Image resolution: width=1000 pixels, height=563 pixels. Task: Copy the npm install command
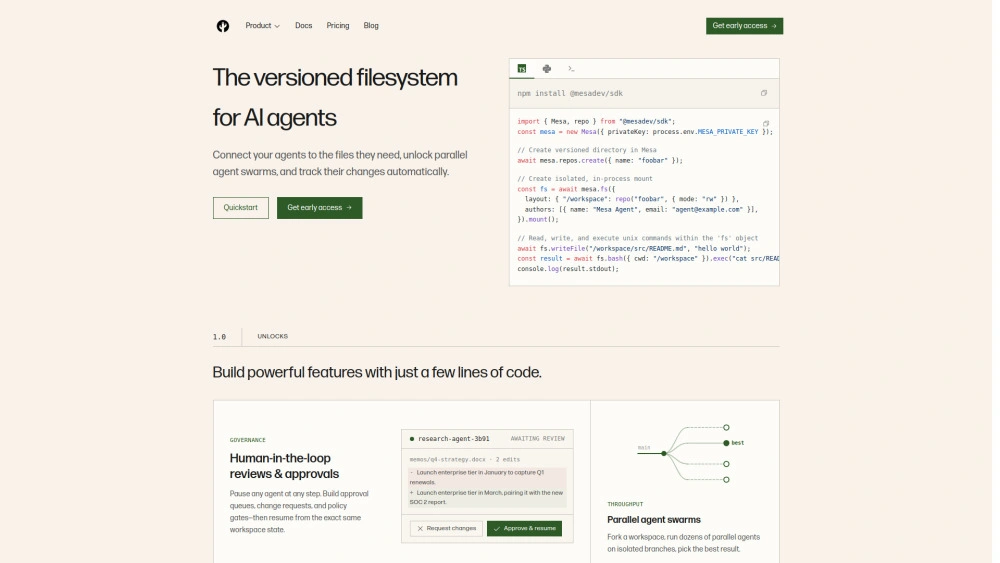coord(763,93)
